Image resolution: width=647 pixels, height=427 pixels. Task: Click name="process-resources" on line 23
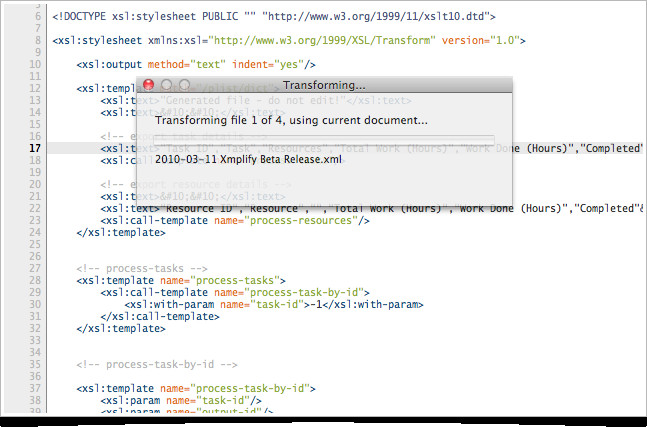click(x=286, y=221)
